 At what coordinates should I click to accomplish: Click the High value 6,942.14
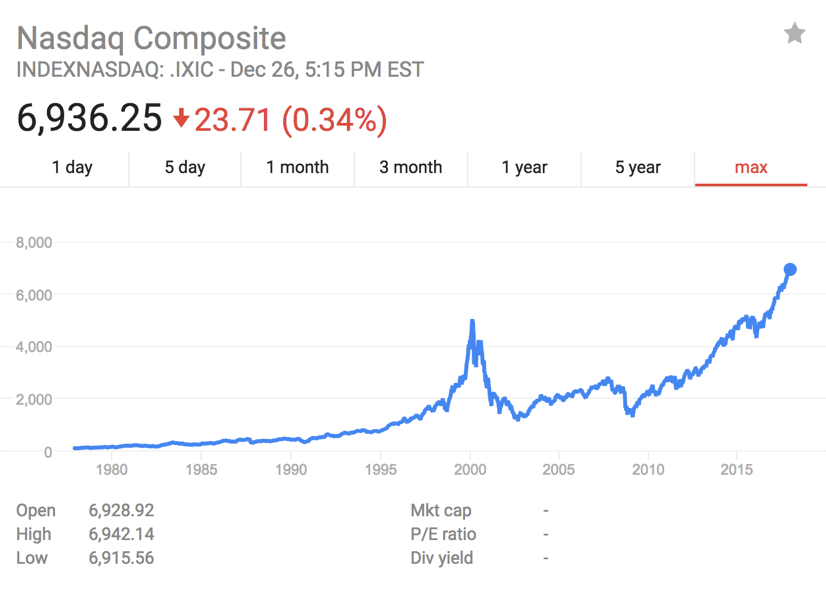(121, 534)
